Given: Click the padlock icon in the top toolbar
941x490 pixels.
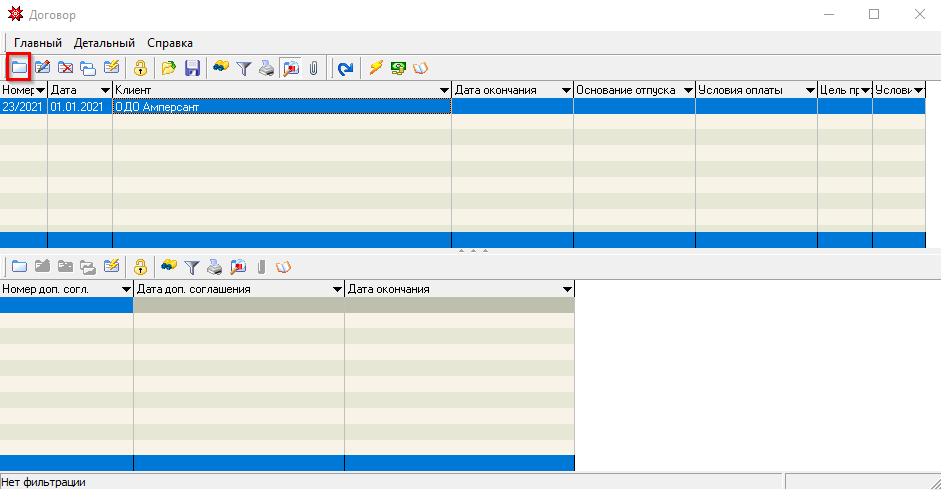Looking at the screenshot, I should (141, 68).
